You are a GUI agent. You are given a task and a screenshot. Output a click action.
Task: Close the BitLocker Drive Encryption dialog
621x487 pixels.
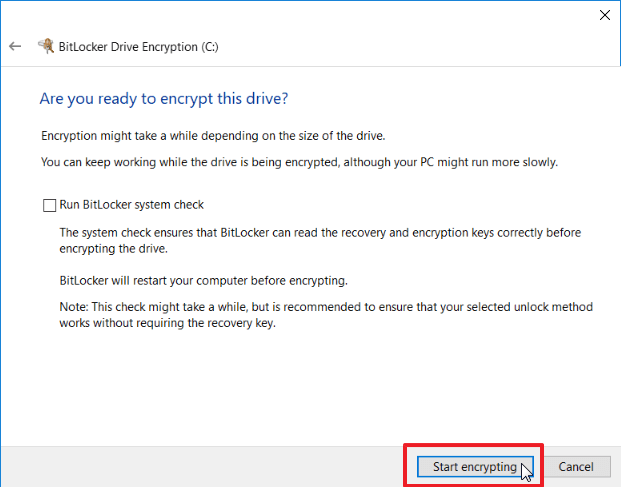coord(604,15)
